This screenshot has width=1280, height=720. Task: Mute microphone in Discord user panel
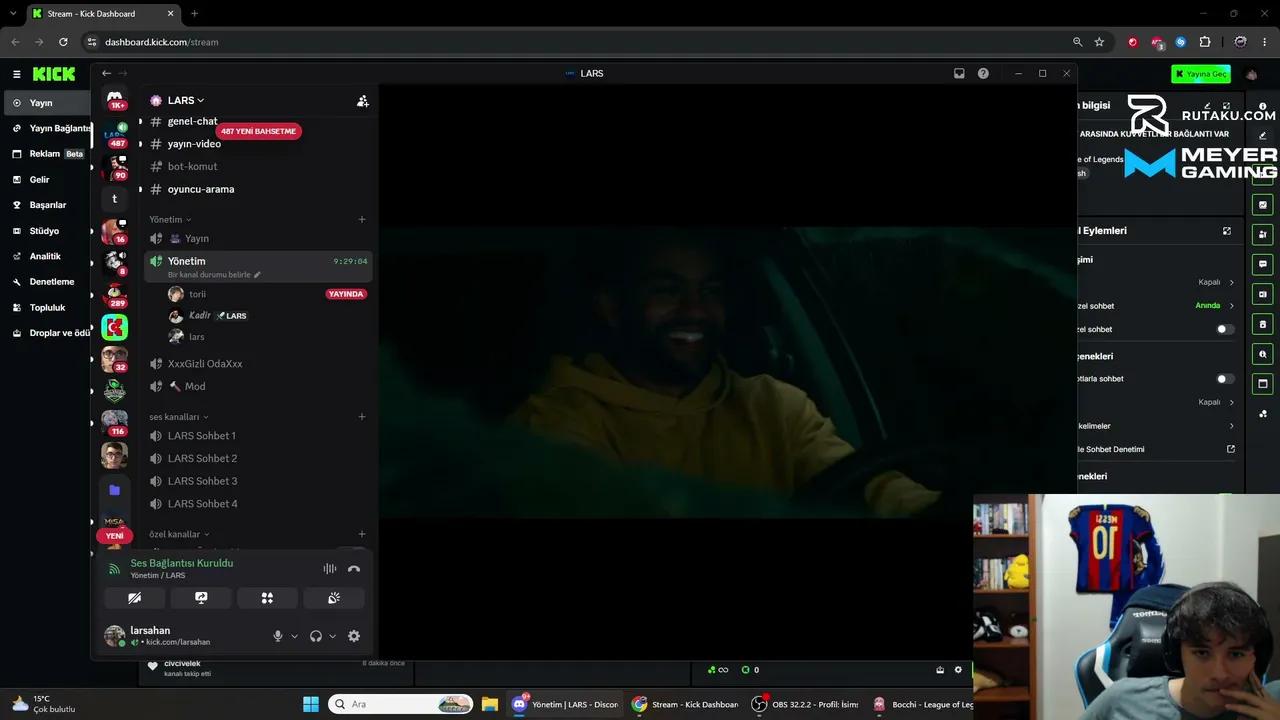[278, 636]
